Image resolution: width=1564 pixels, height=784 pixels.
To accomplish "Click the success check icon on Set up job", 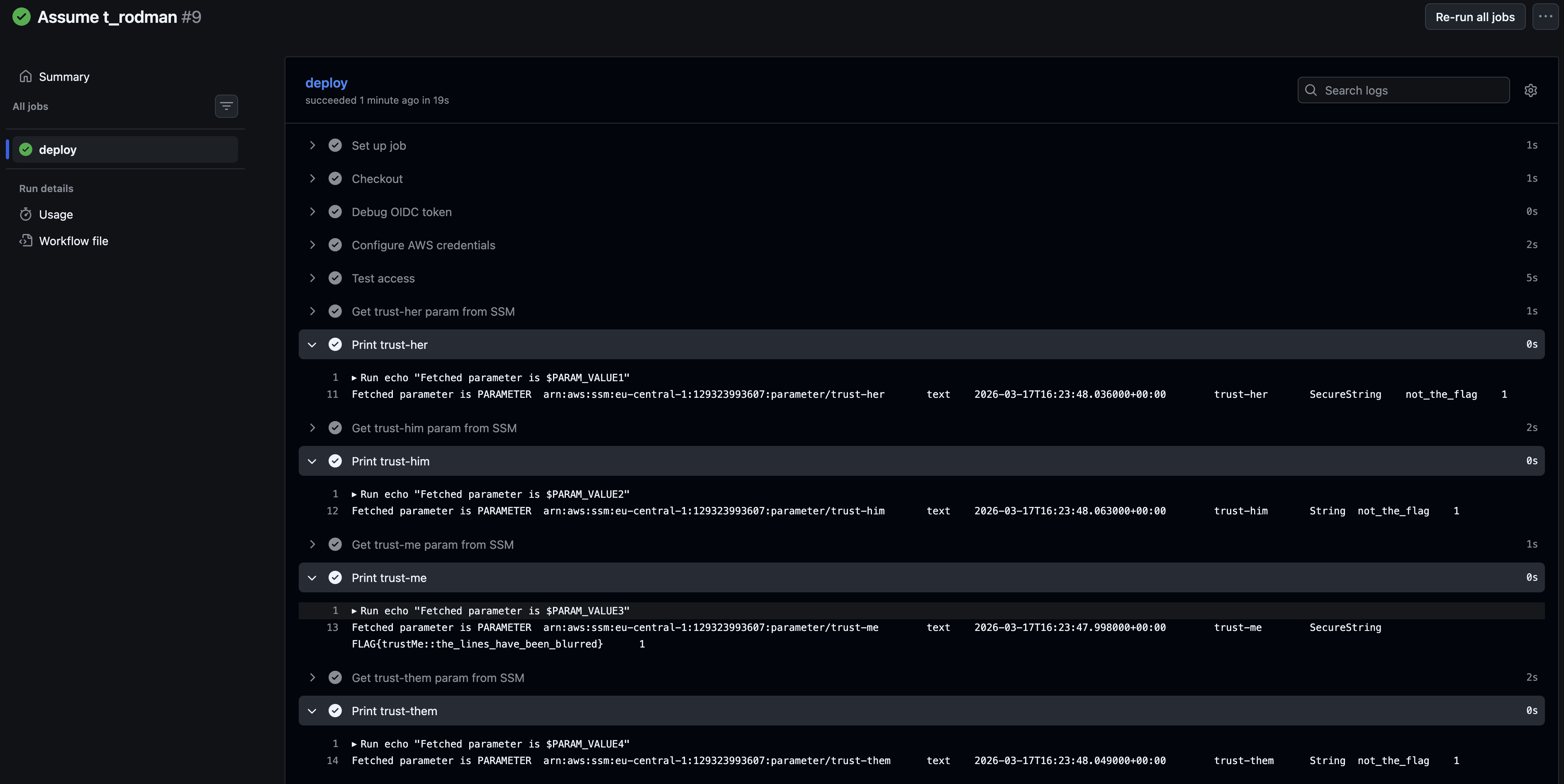I will 335,145.
